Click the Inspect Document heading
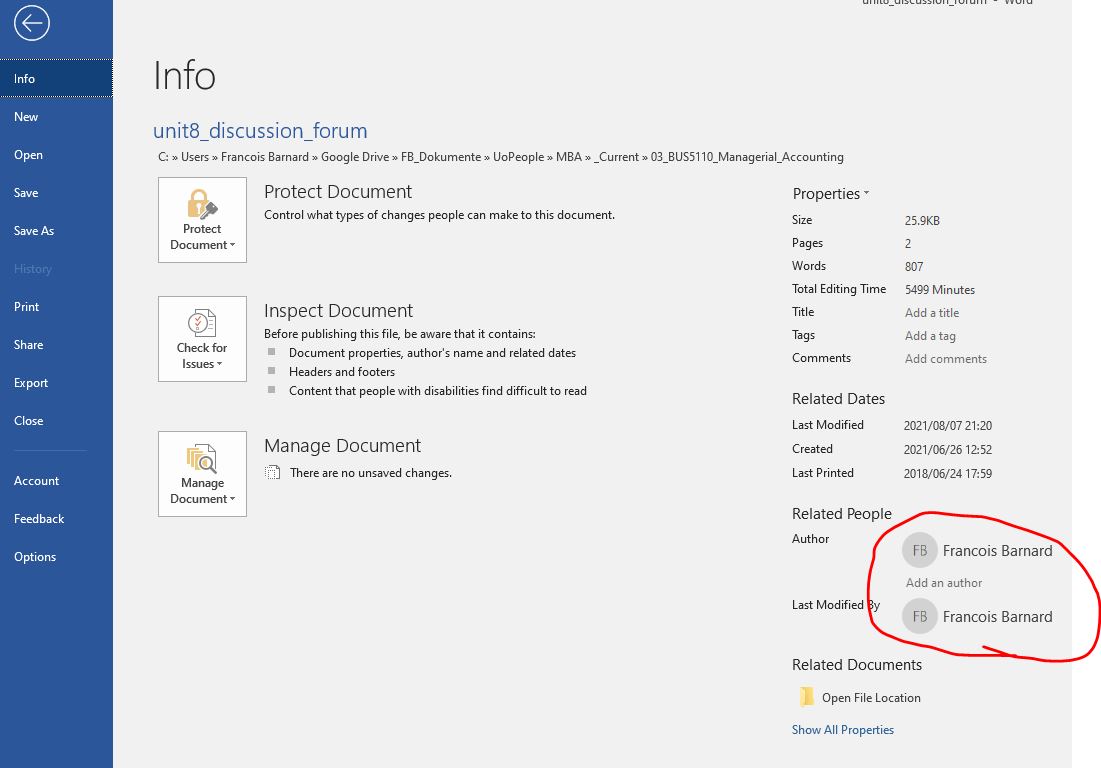This screenshot has height=768, width=1101. (338, 310)
